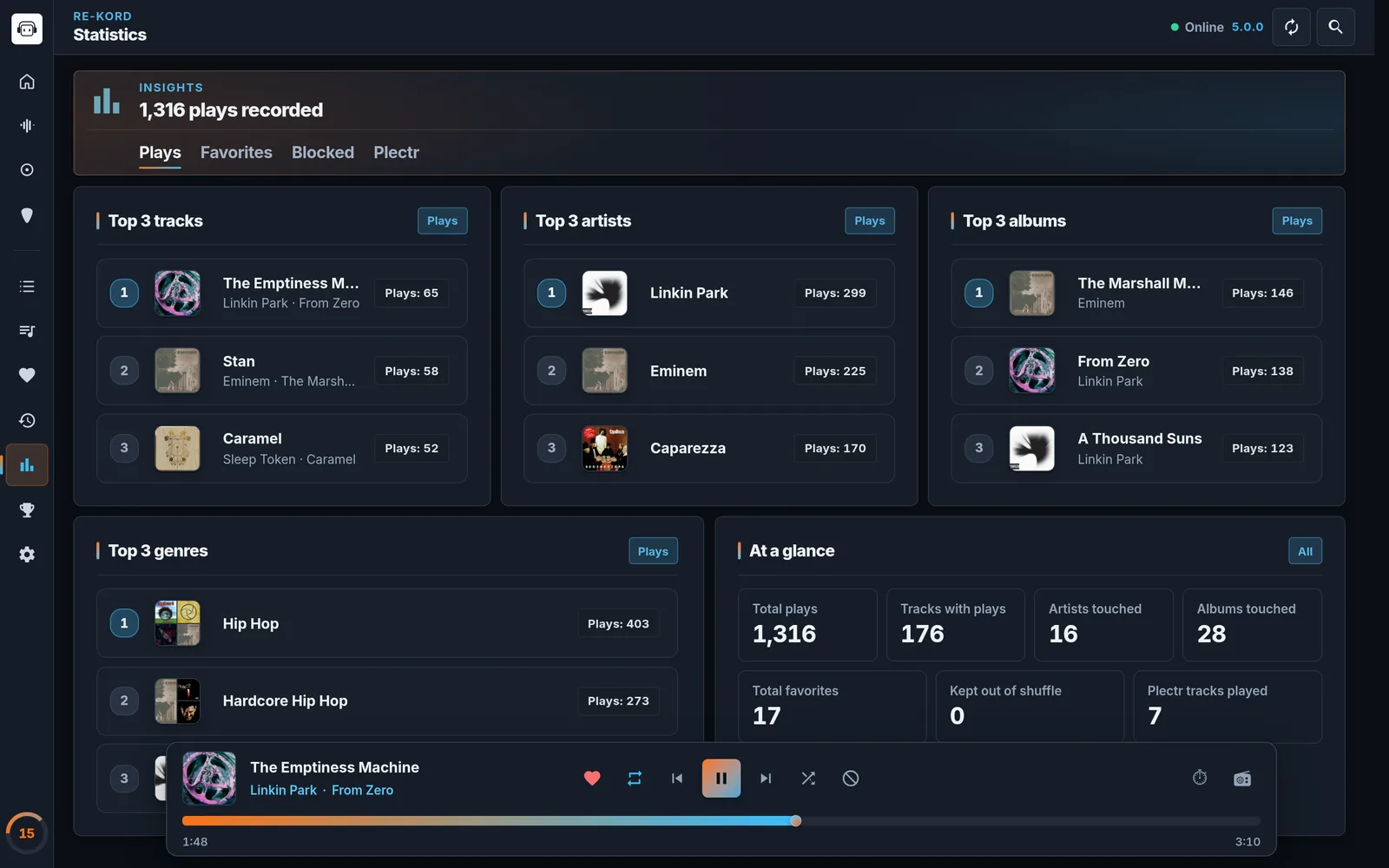Toggle favorite heart for The Emptiness Machine
Screen dimensions: 1389x868
pyautogui.click(x=592, y=779)
